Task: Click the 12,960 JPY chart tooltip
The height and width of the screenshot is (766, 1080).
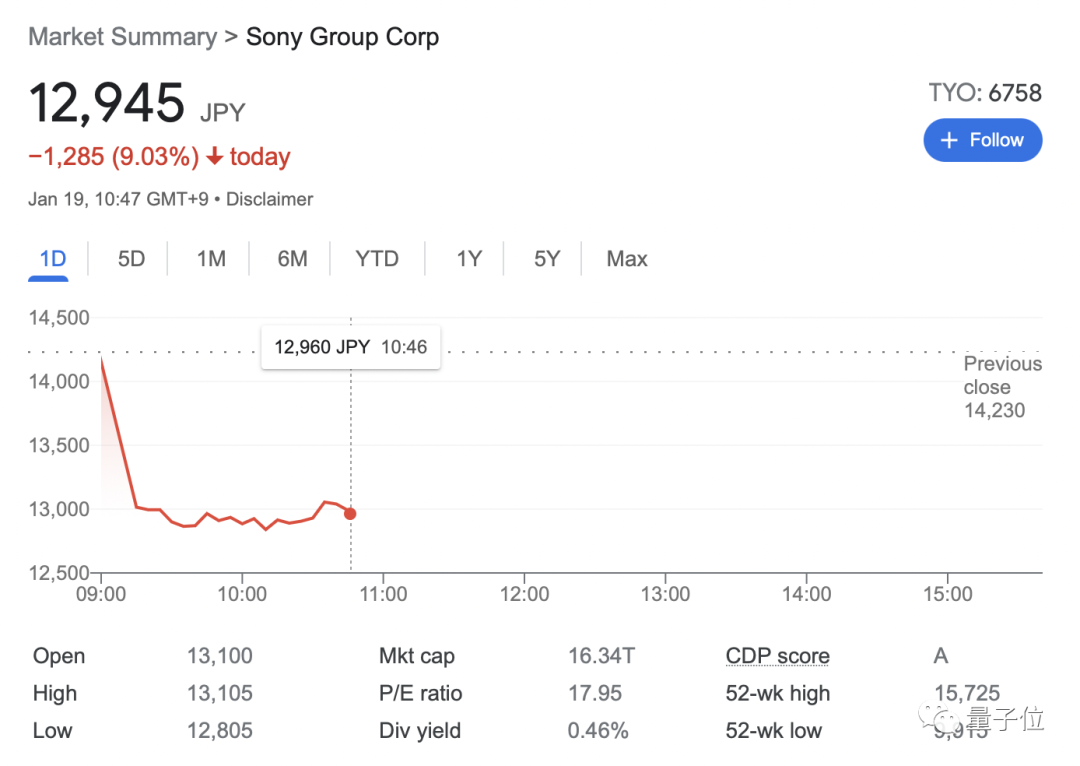Action: (x=350, y=348)
